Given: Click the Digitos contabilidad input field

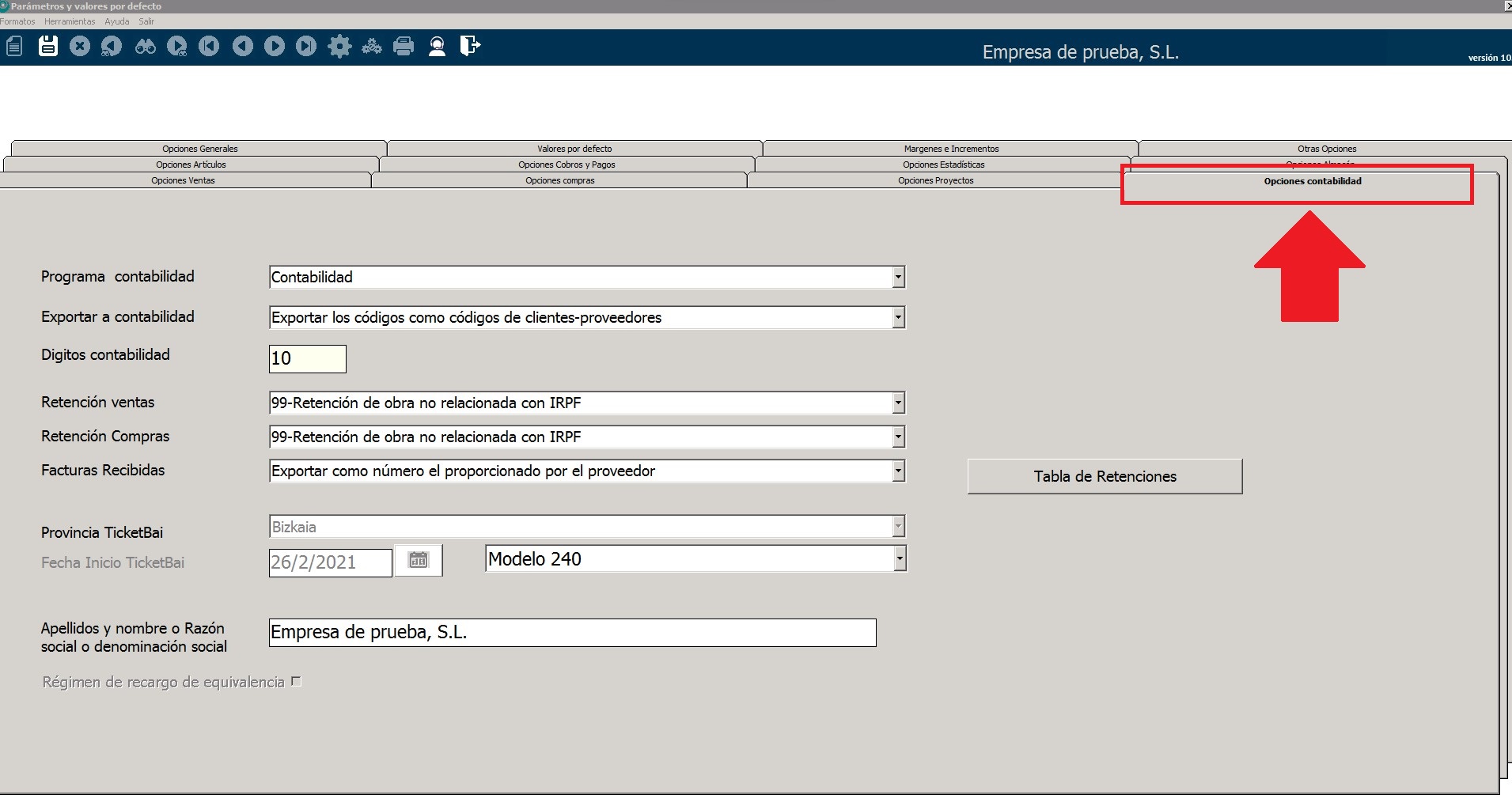Looking at the screenshot, I should pyautogui.click(x=307, y=358).
